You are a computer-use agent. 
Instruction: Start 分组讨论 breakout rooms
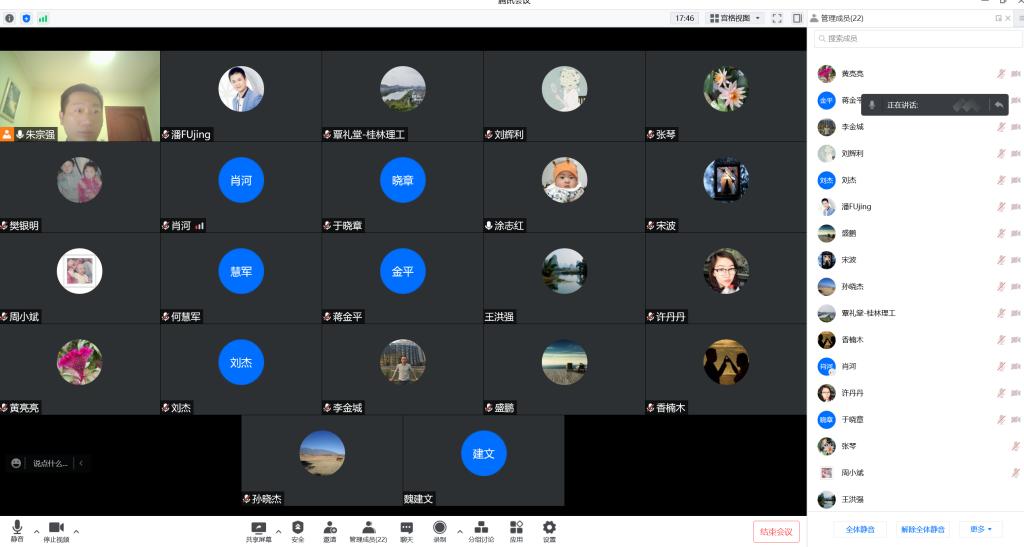[x=481, y=530]
